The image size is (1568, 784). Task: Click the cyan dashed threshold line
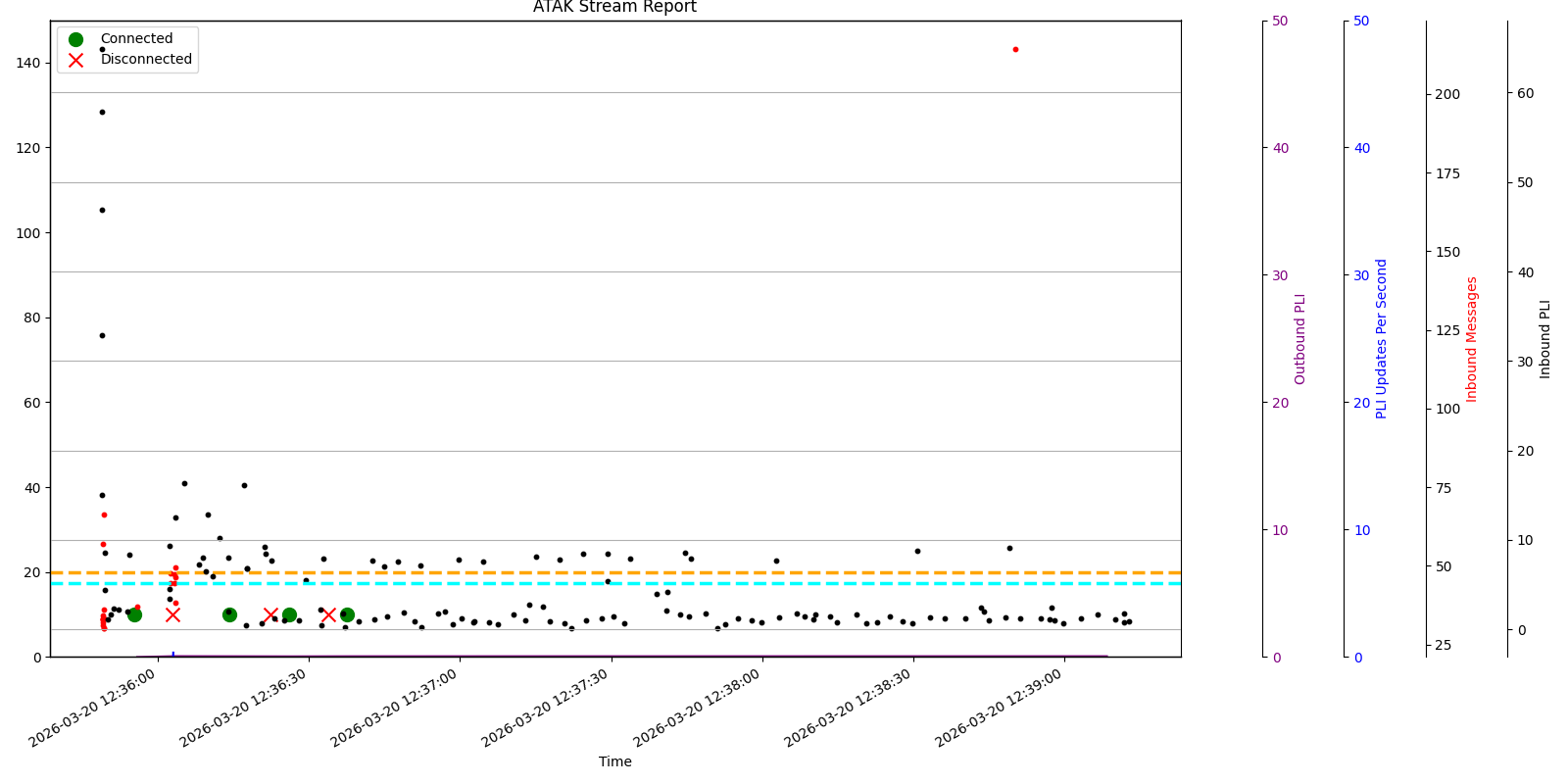686,583
